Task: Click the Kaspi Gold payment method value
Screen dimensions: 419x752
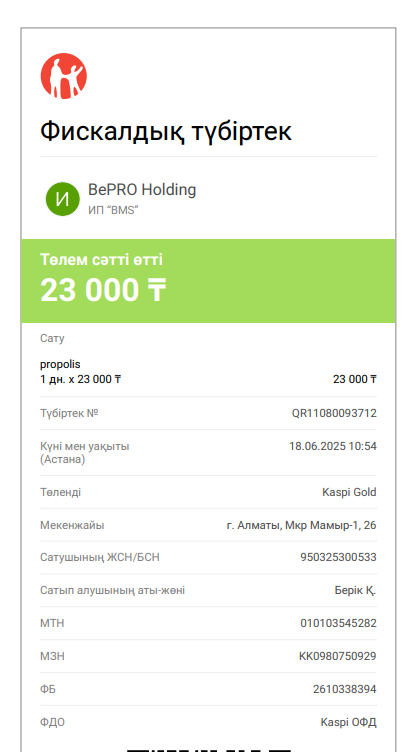Action: (349, 493)
